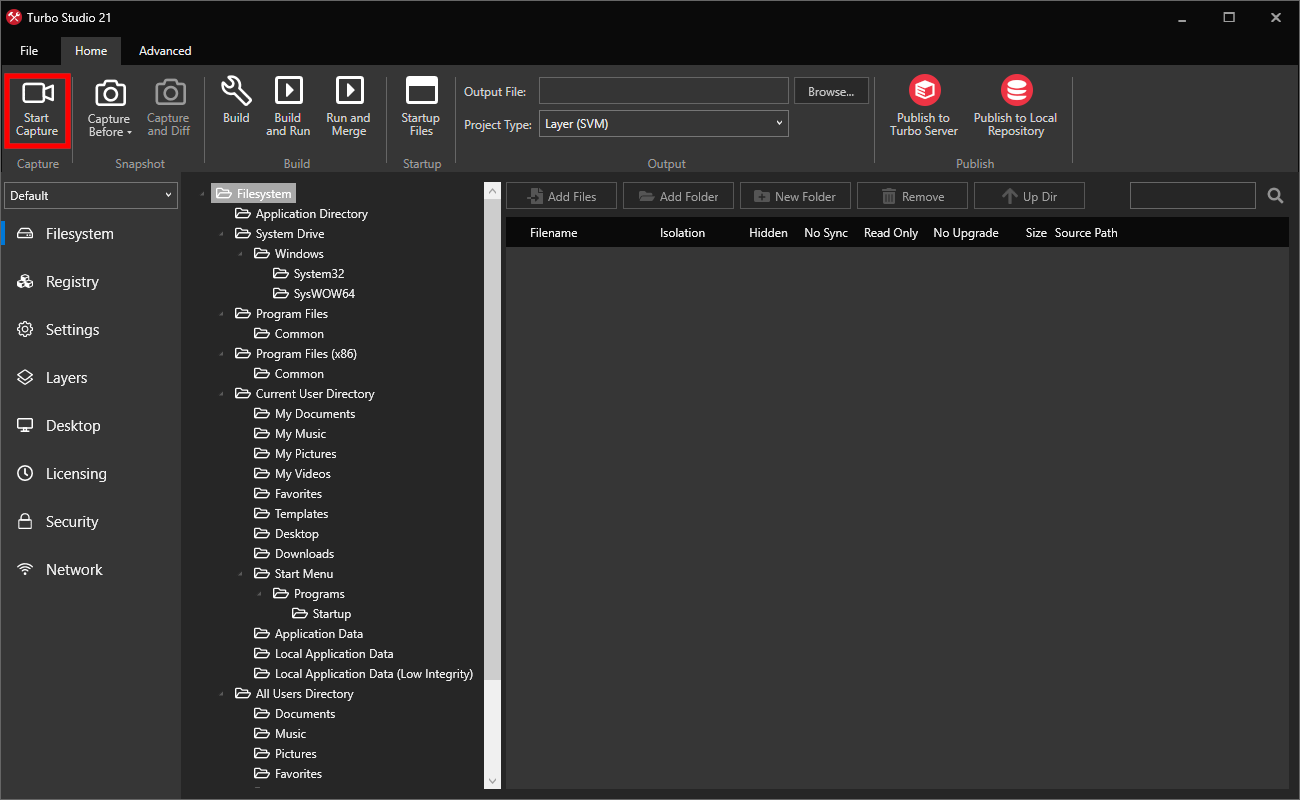Open the File menu

coord(29,50)
